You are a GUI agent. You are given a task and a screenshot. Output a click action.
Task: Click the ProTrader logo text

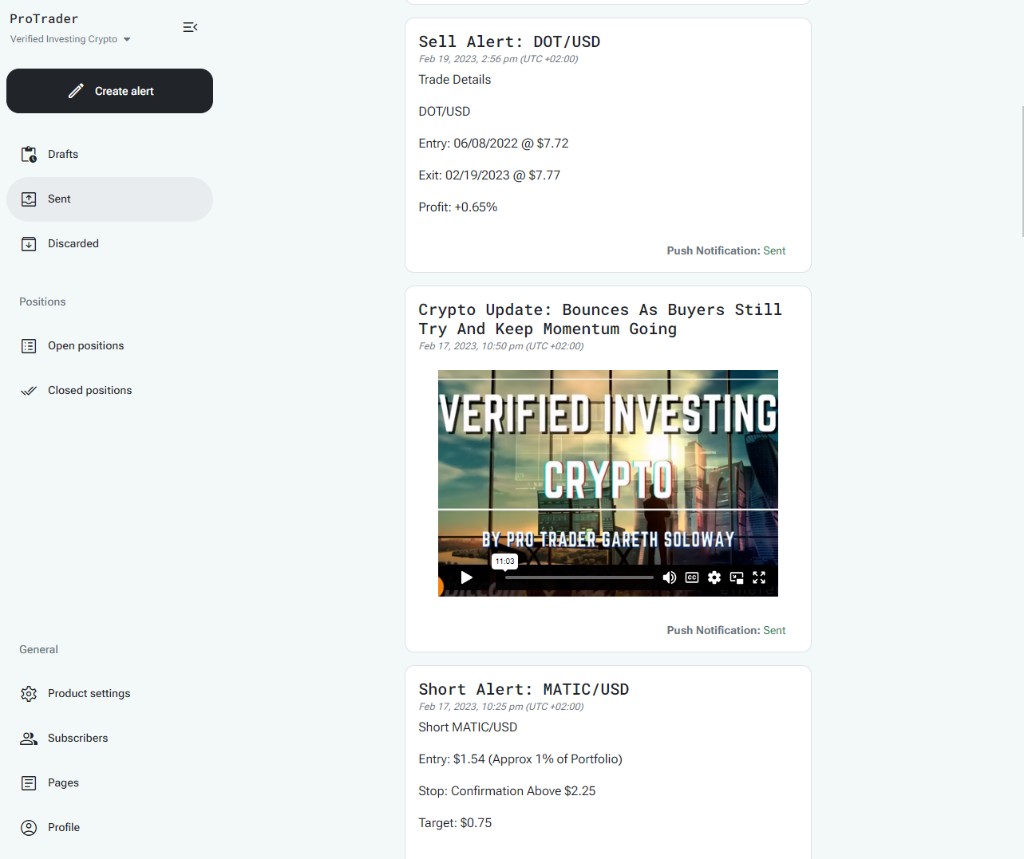coord(44,18)
